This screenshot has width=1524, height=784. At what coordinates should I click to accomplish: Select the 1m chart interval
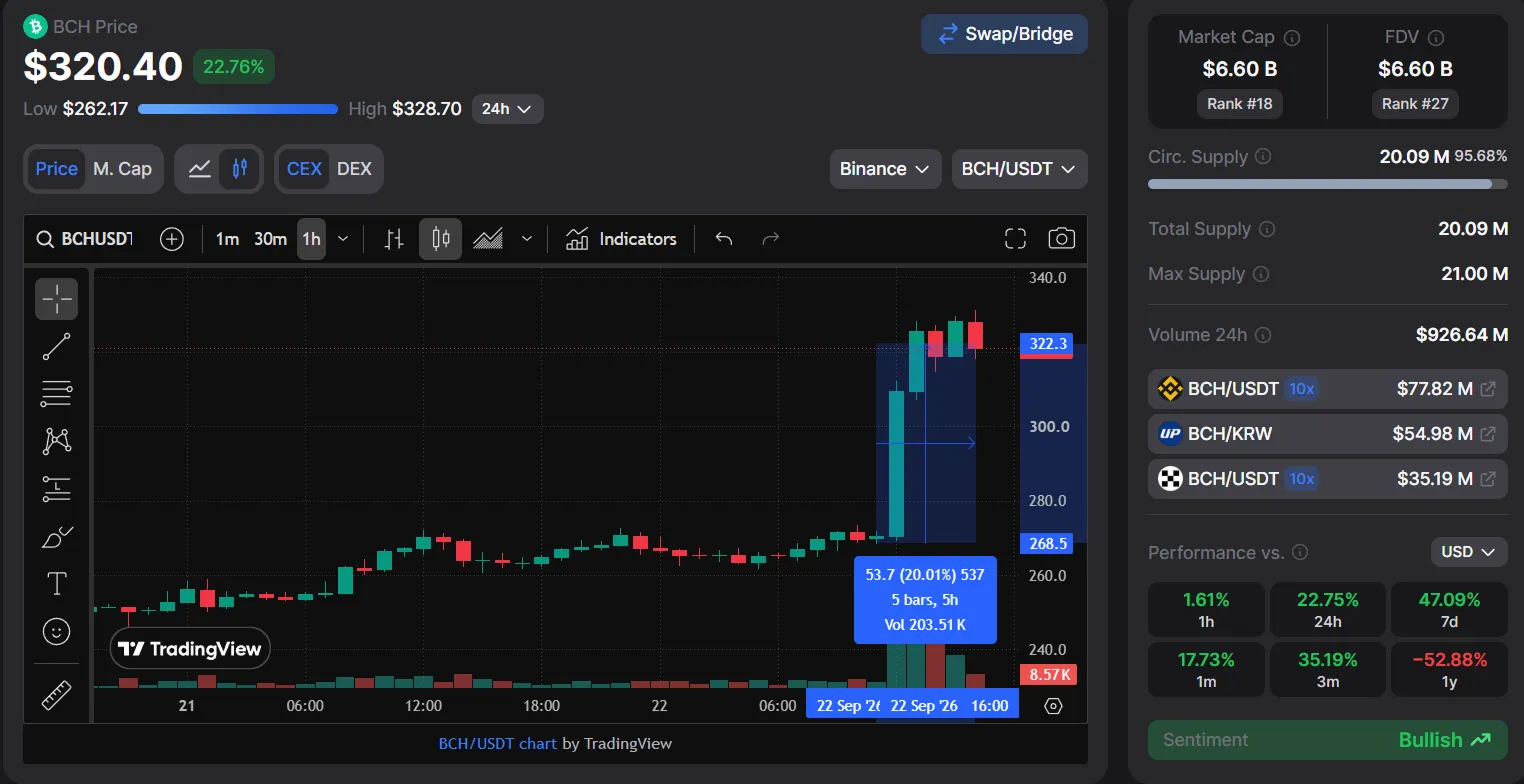click(x=228, y=239)
